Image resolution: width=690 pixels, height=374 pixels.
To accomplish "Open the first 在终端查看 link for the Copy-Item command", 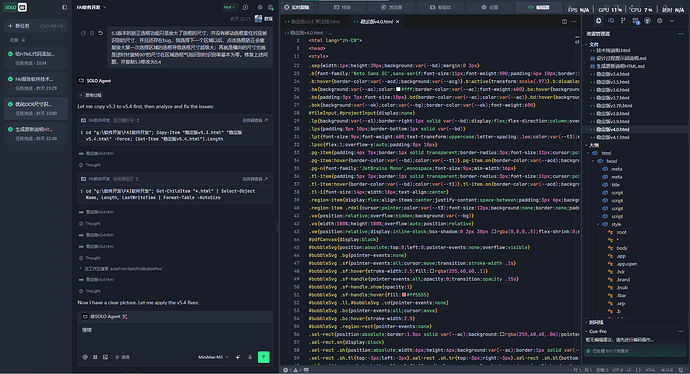I will click(x=255, y=120).
